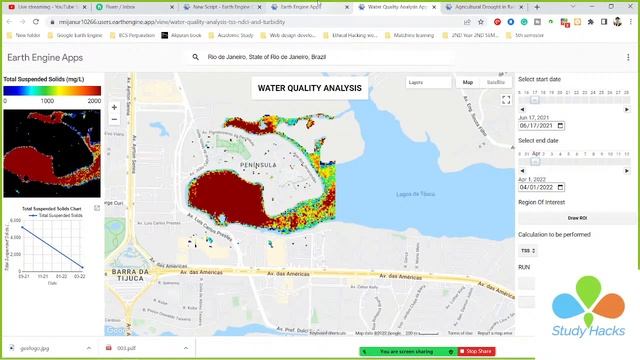The width and height of the screenshot is (640, 360).
Task: Click the TSS color legend bar
Action: (52, 91)
